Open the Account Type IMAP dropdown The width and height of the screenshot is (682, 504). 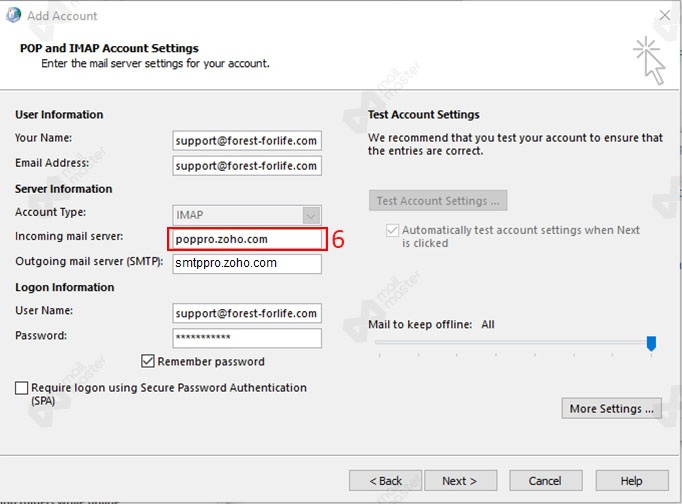pyautogui.click(x=311, y=214)
